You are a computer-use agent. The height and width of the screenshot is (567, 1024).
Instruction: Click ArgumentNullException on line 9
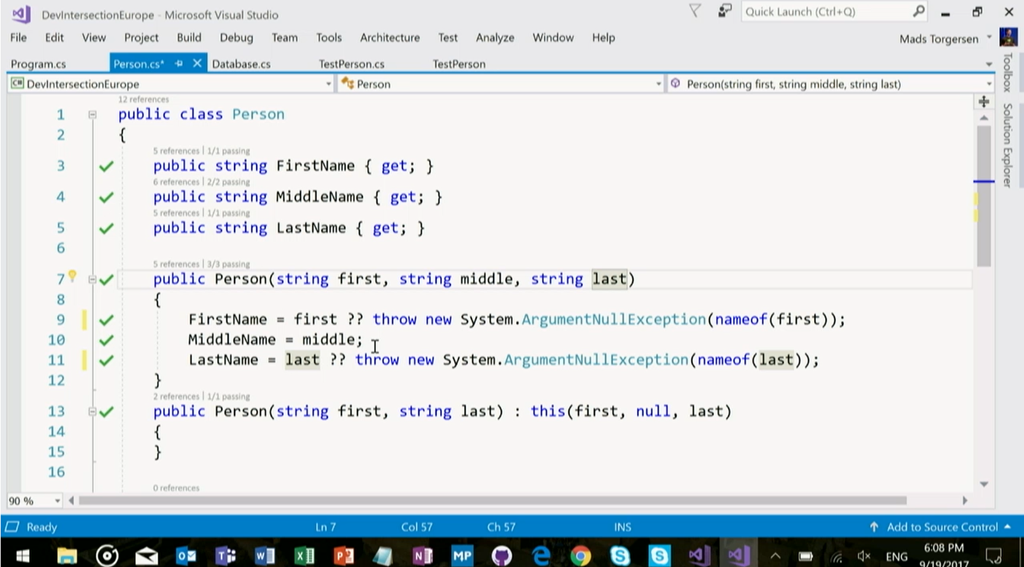(x=613, y=319)
